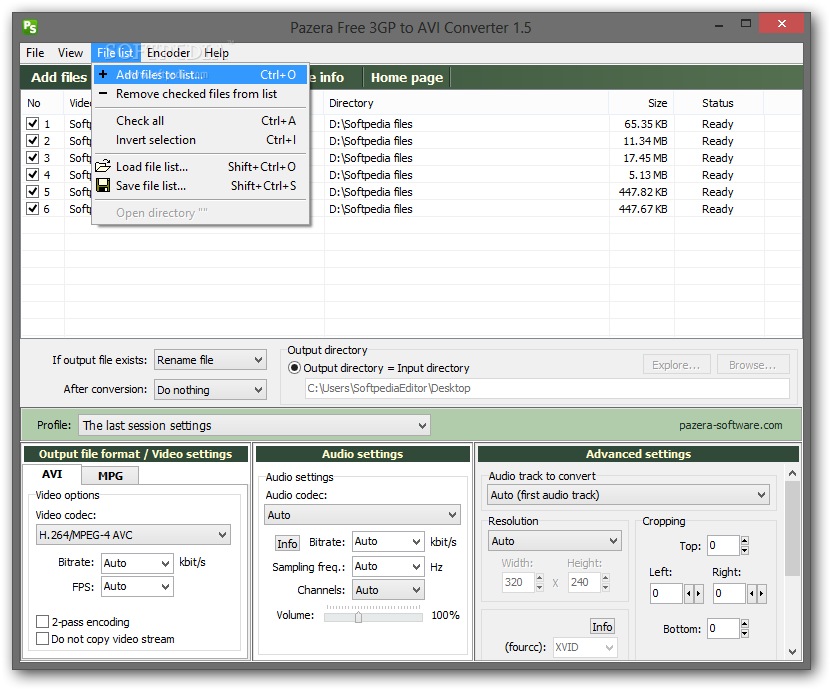Open the Sampling freq. dropdown

pos(388,566)
